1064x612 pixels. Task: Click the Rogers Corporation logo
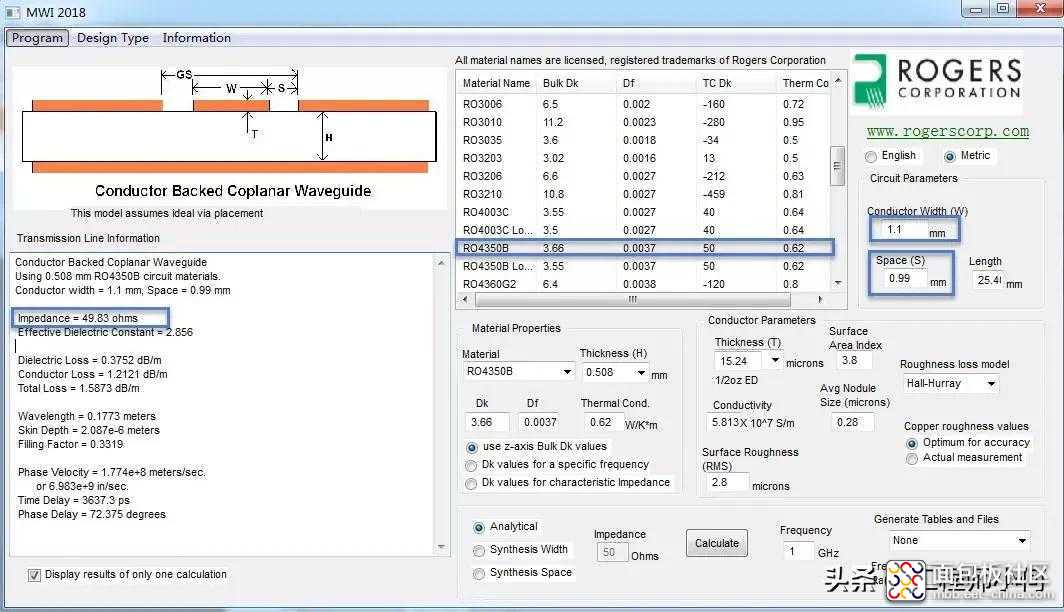tap(937, 83)
